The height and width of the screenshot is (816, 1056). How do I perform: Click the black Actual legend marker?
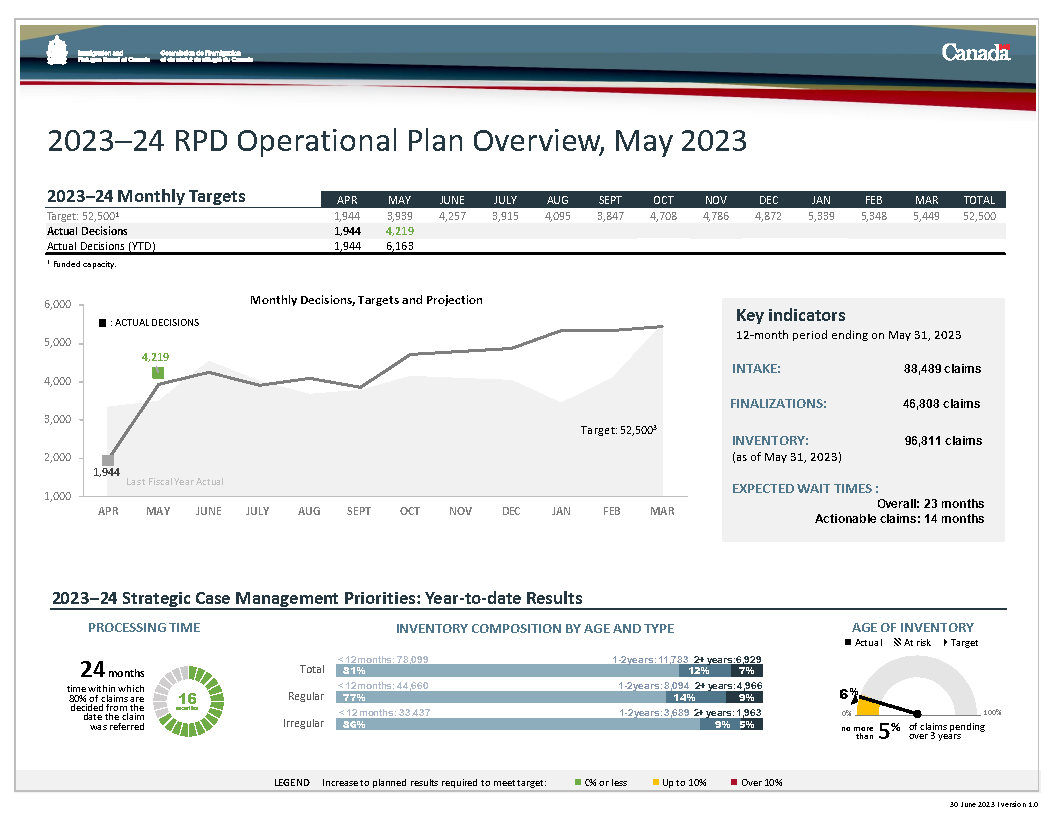click(x=849, y=642)
